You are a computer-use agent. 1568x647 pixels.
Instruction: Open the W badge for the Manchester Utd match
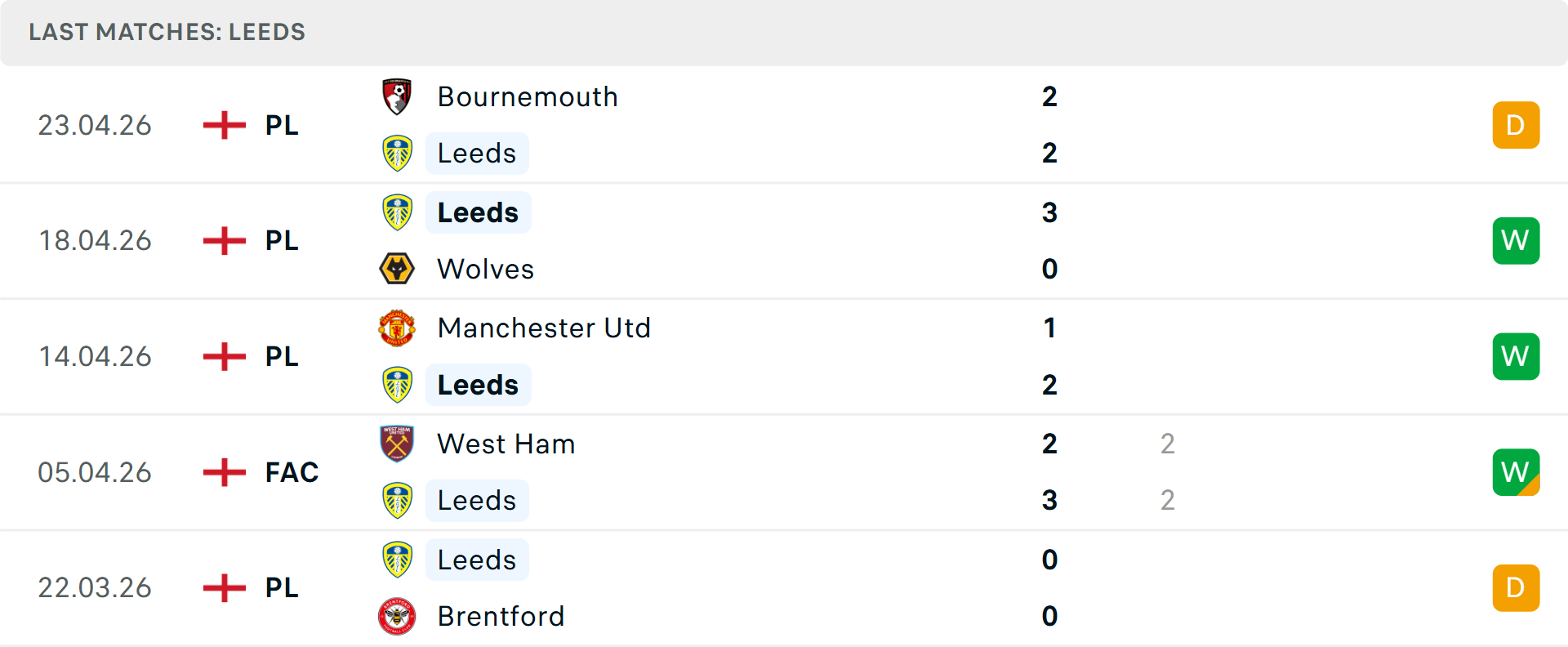click(x=1516, y=355)
